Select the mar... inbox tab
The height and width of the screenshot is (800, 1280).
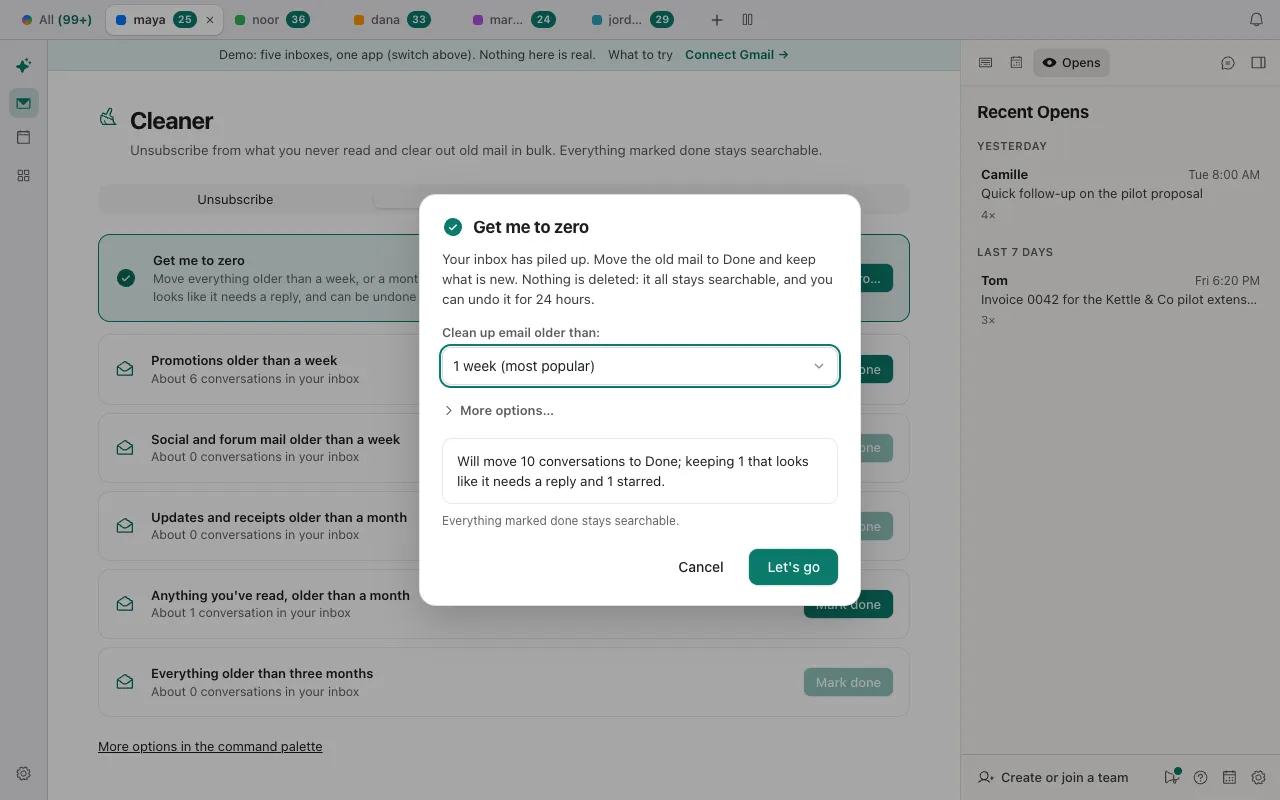pos(512,20)
